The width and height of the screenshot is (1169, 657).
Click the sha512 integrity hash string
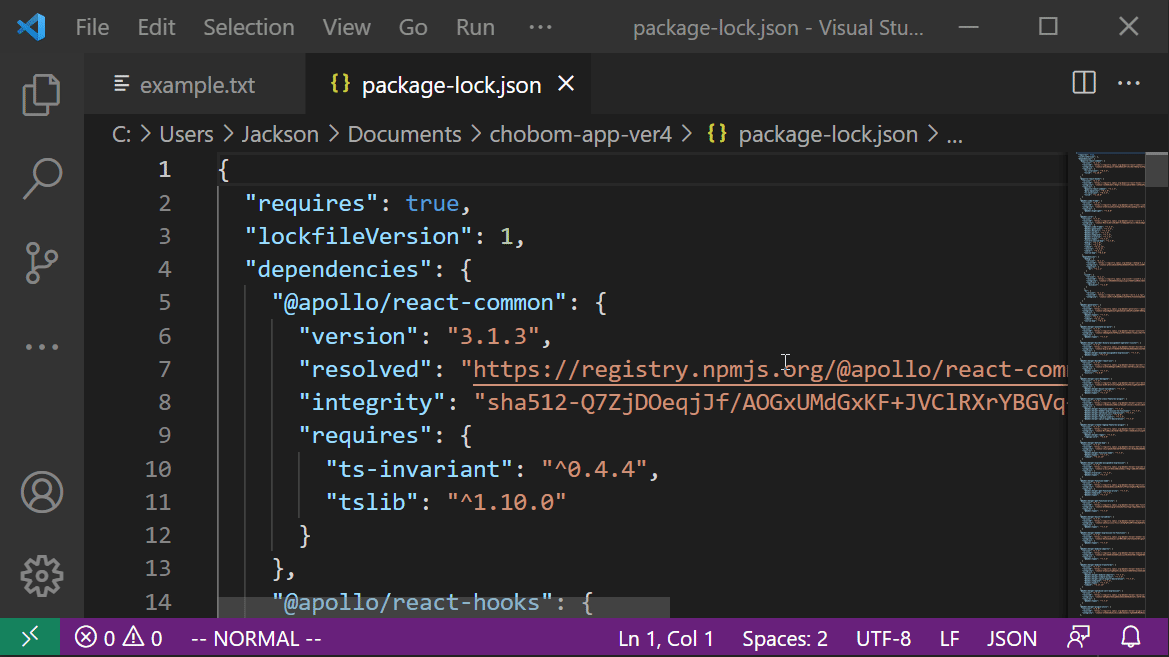771,403
